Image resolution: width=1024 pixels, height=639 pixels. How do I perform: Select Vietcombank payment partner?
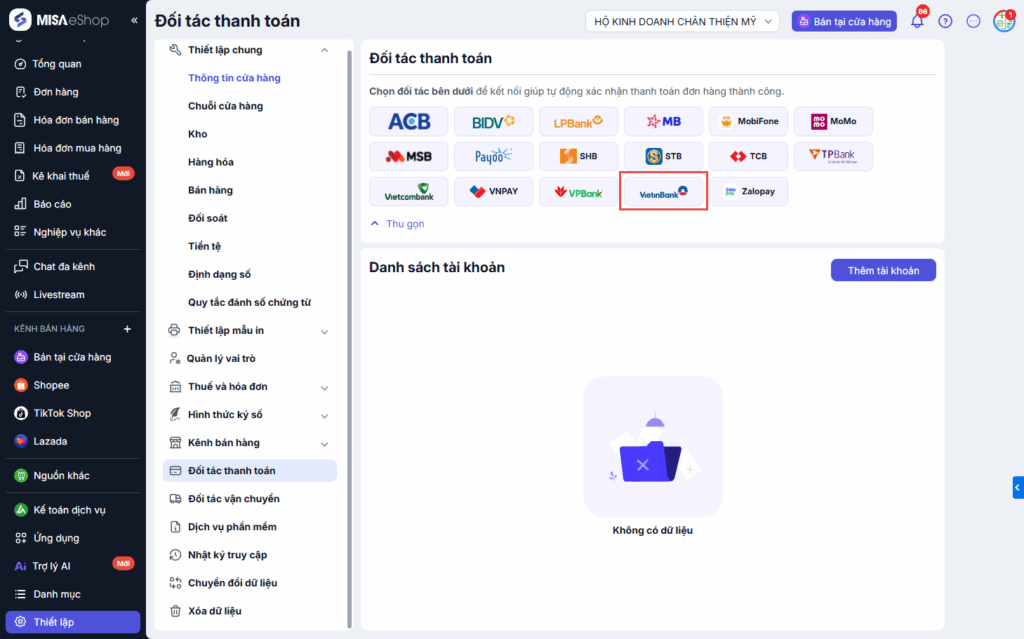click(x=409, y=191)
